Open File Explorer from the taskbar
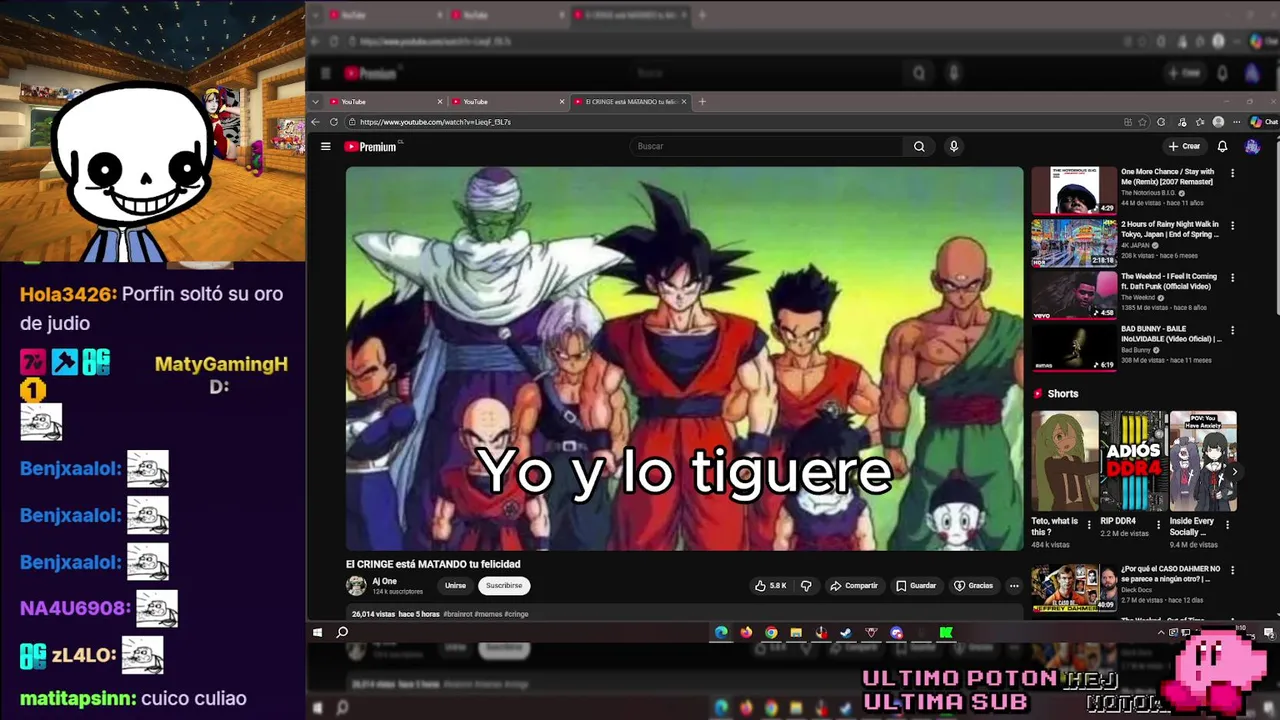This screenshot has width=1280, height=720. click(796, 632)
